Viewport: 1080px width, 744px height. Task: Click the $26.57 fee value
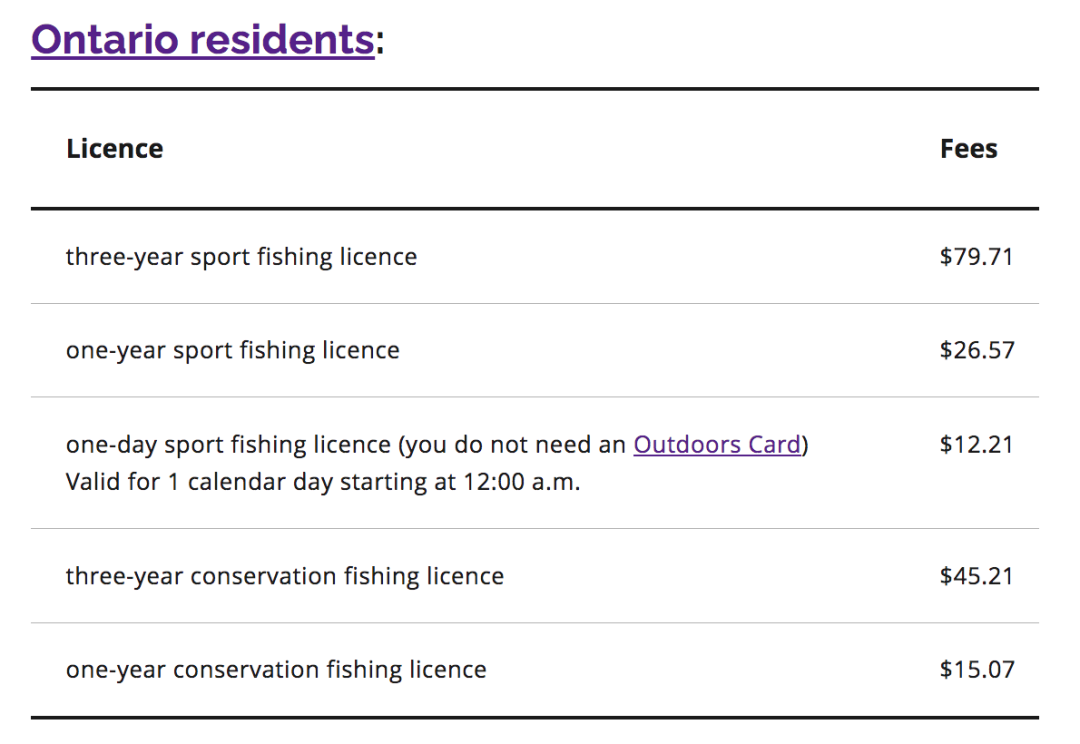[977, 350]
